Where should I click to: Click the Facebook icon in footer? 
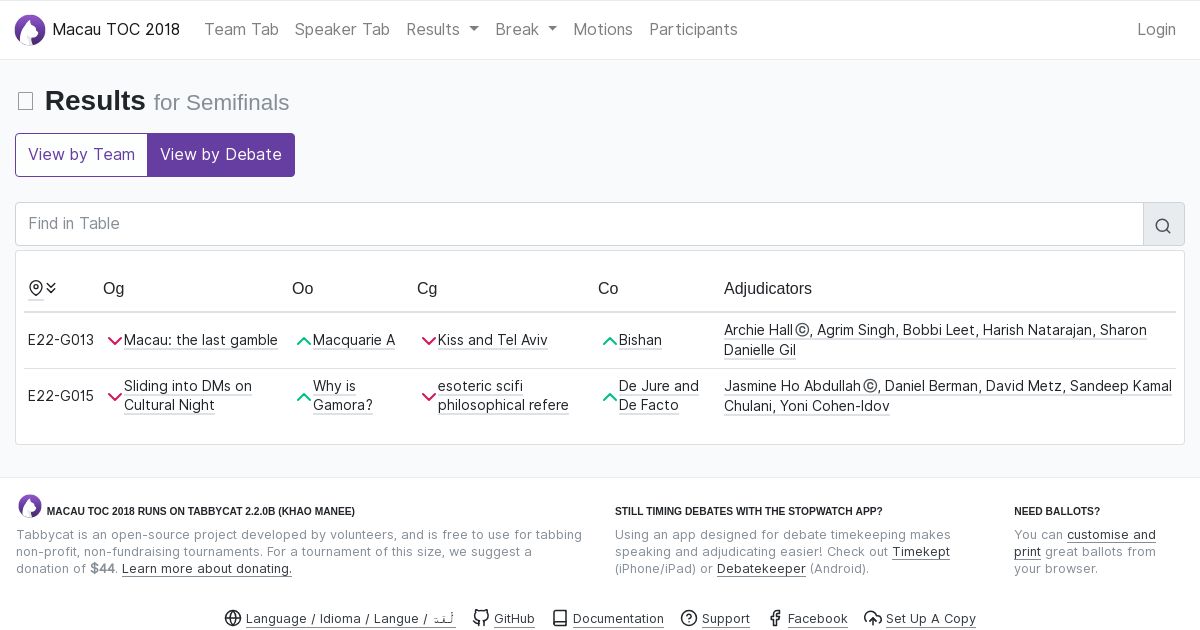click(775, 618)
